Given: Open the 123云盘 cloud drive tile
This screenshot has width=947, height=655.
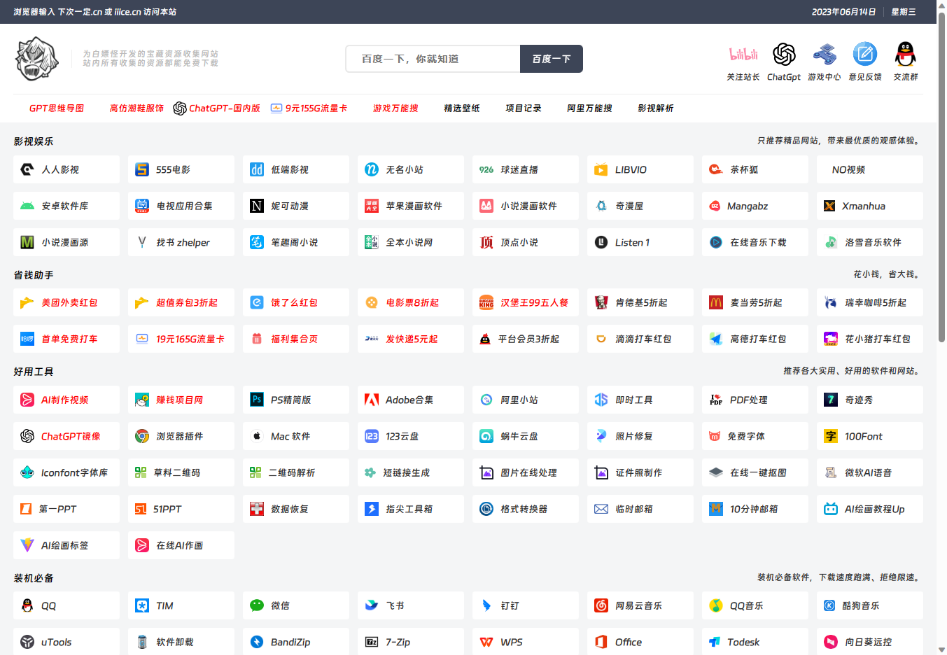Looking at the screenshot, I should [411, 436].
